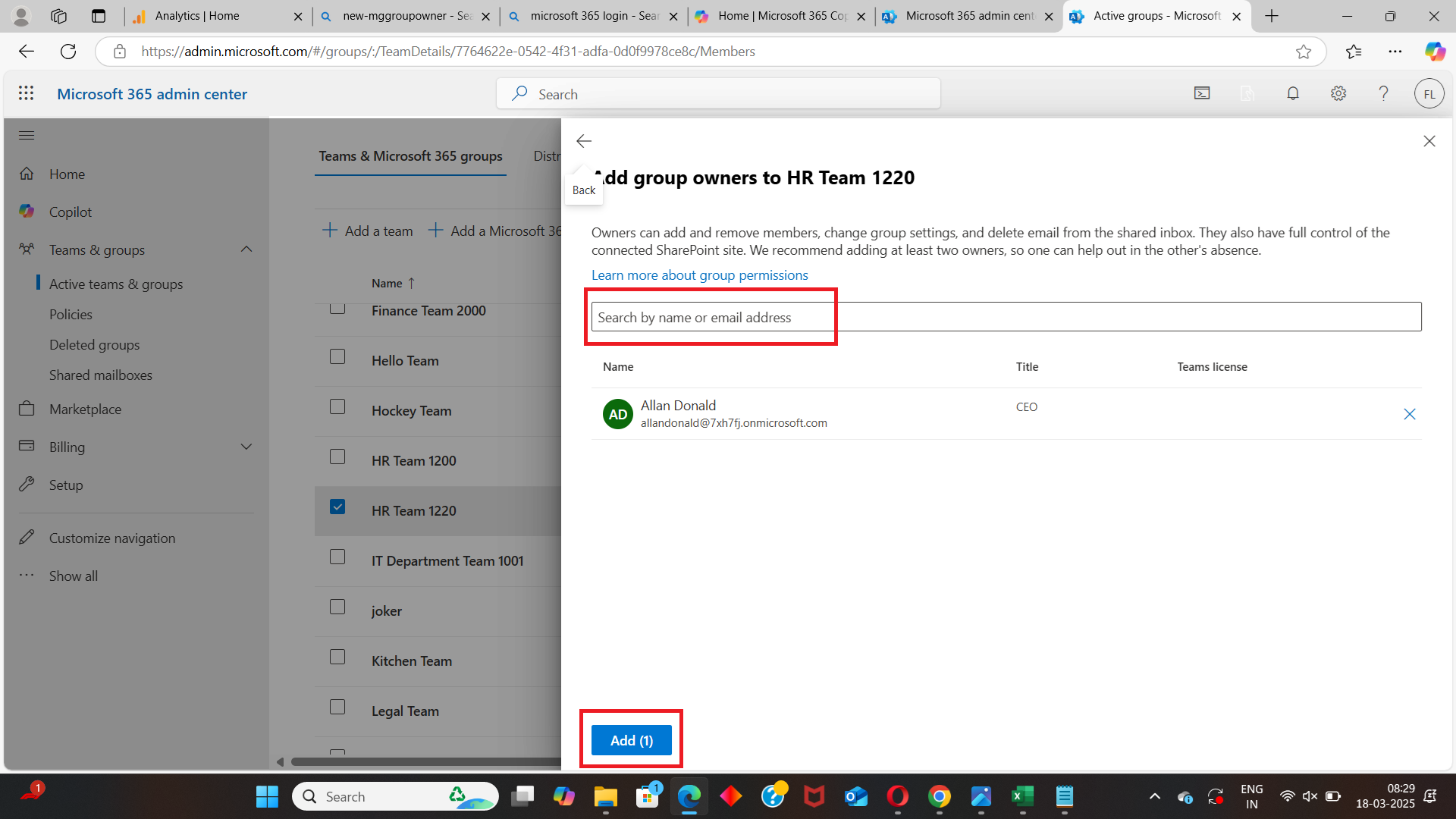Tick the IT Department Team 1001 checkbox
The image size is (1456, 819).
(337, 557)
